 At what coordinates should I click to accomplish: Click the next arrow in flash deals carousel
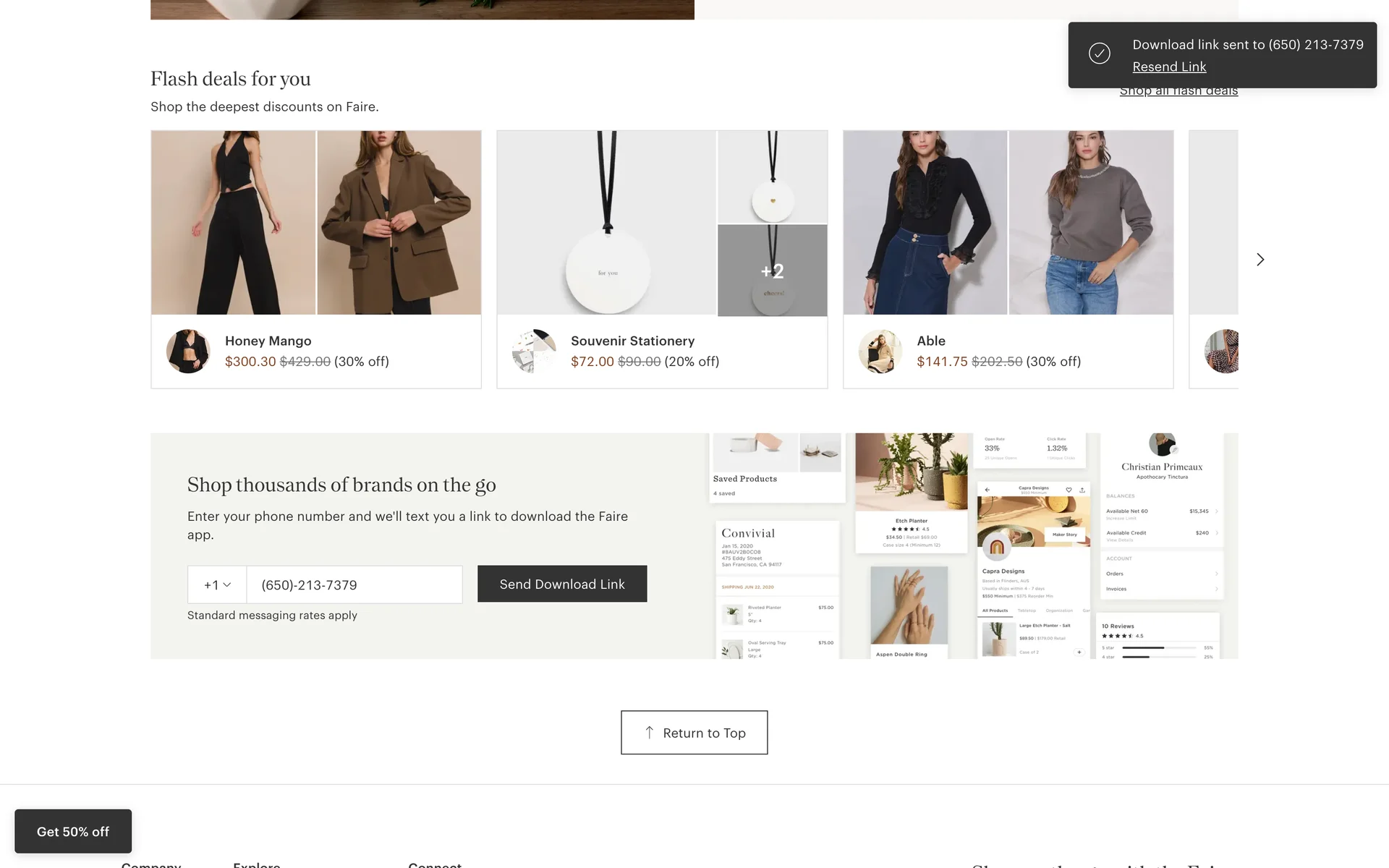click(x=1260, y=260)
